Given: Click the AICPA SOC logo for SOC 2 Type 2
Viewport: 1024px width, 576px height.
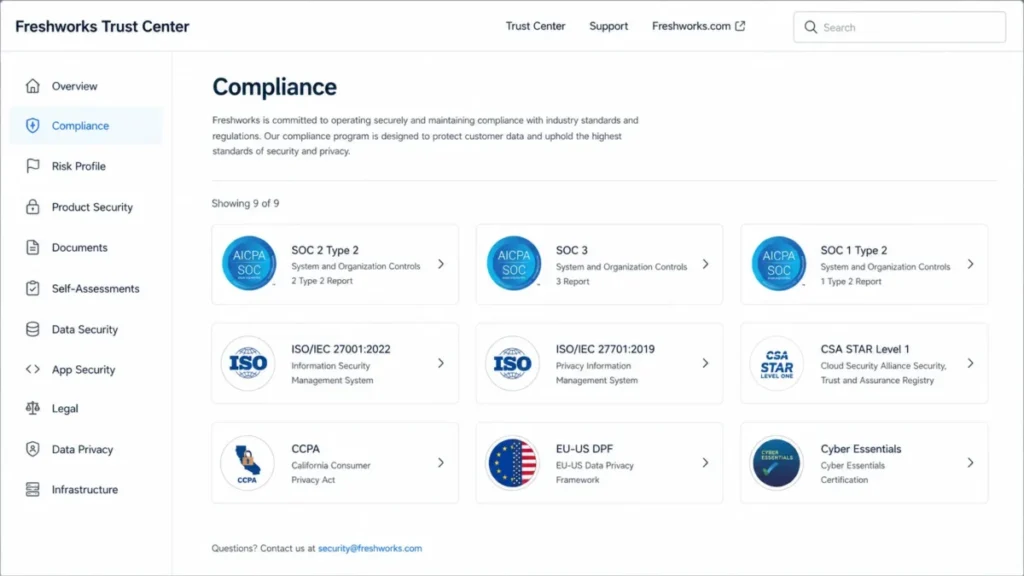Looking at the screenshot, I should tap(249, 263).
